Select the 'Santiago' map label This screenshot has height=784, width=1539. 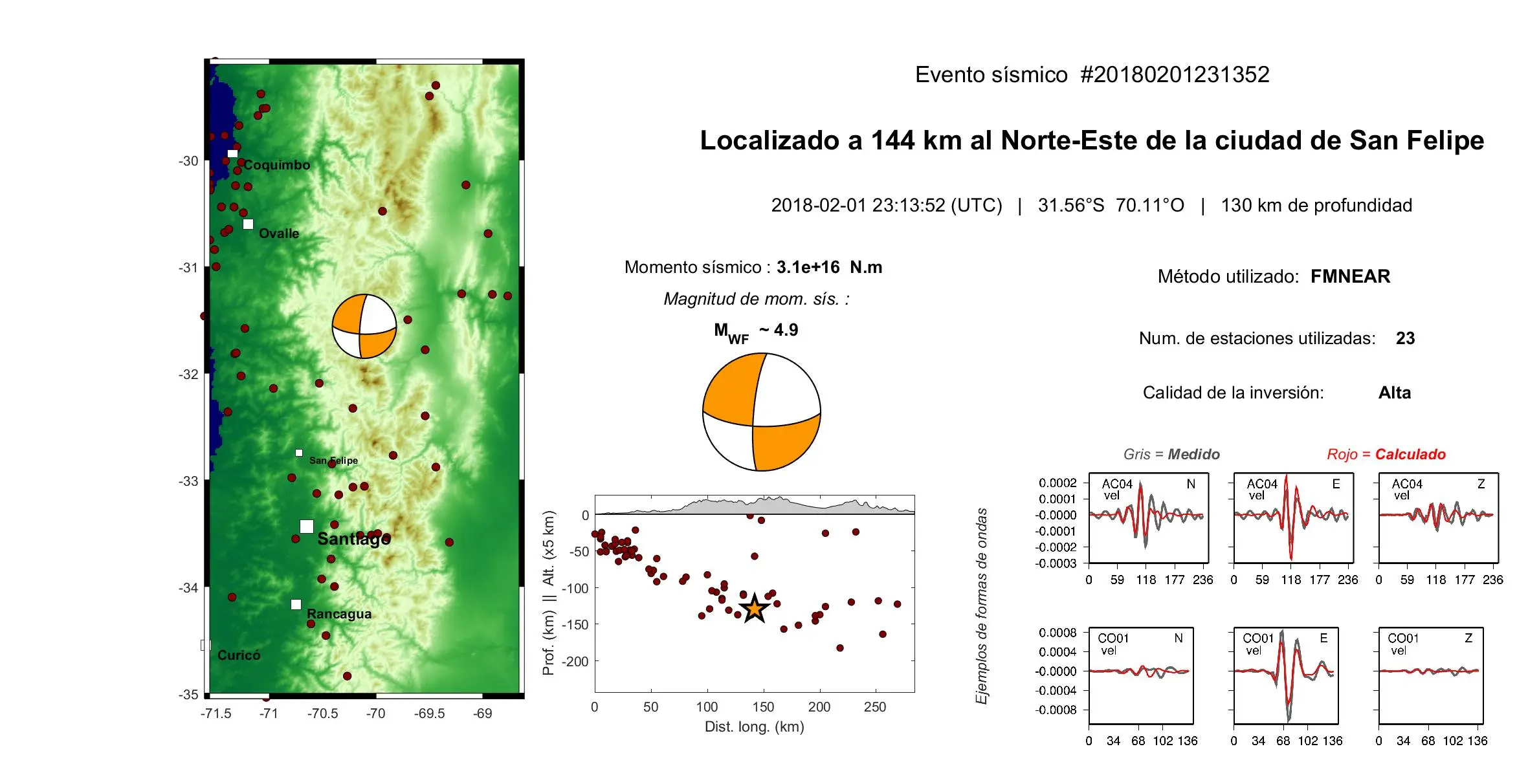point(354,539)
